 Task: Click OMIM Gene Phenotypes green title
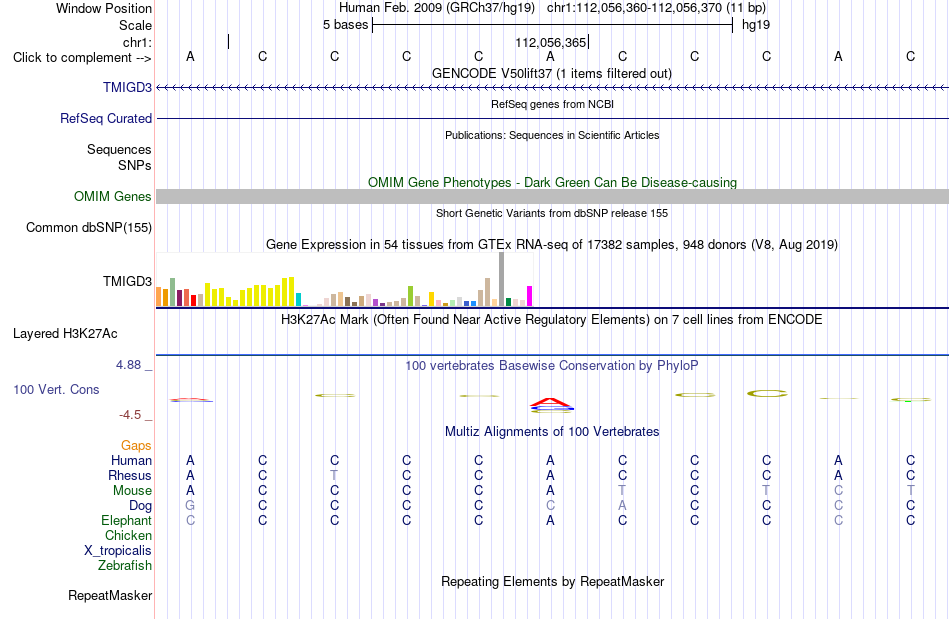point(552,182)
